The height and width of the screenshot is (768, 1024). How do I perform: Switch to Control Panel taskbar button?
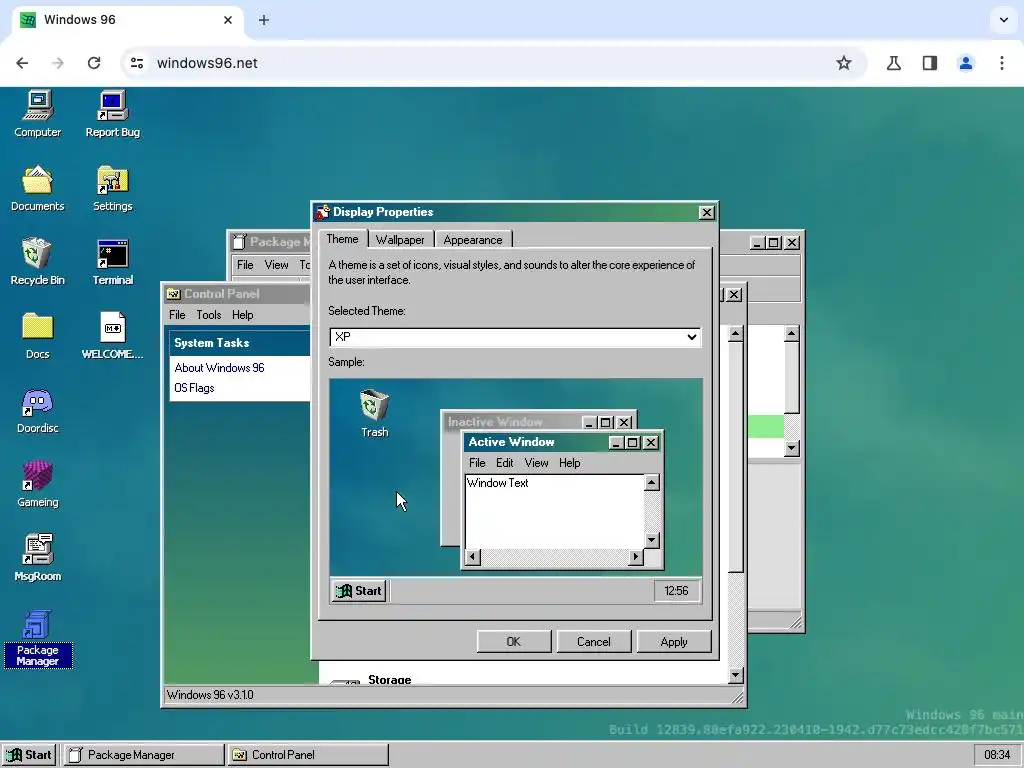coord(308,755)
